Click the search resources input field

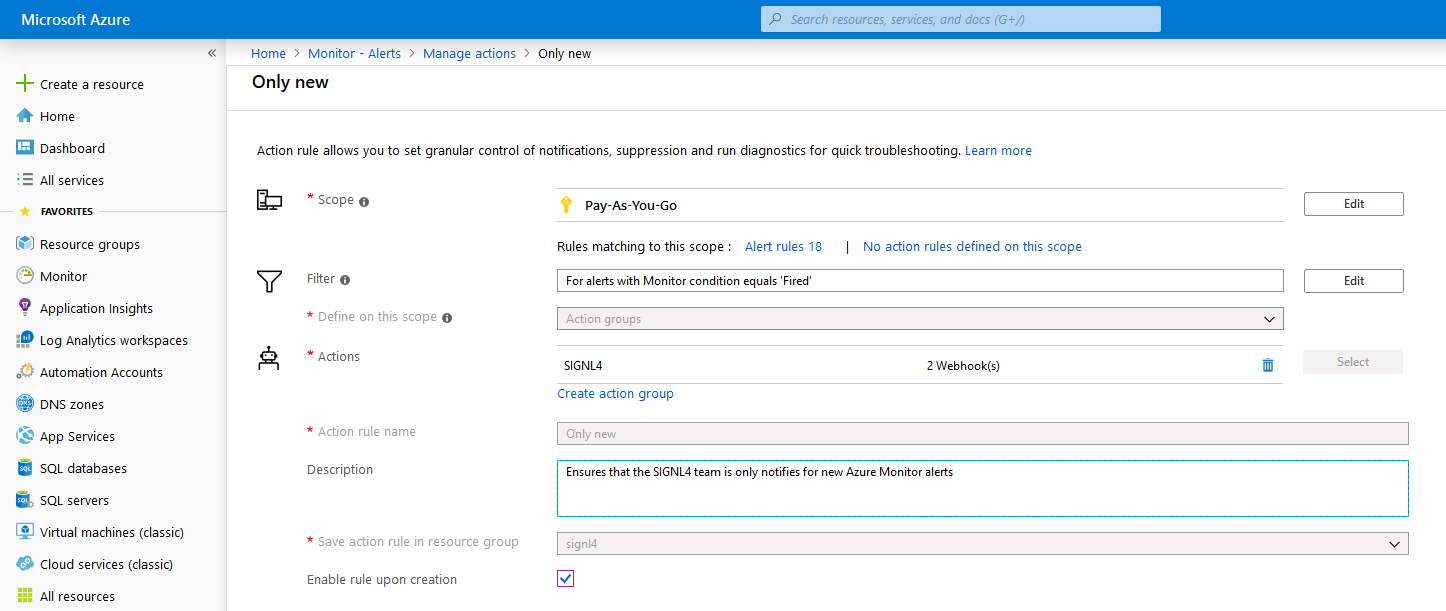pyautogui.click(x=961, y=19)
